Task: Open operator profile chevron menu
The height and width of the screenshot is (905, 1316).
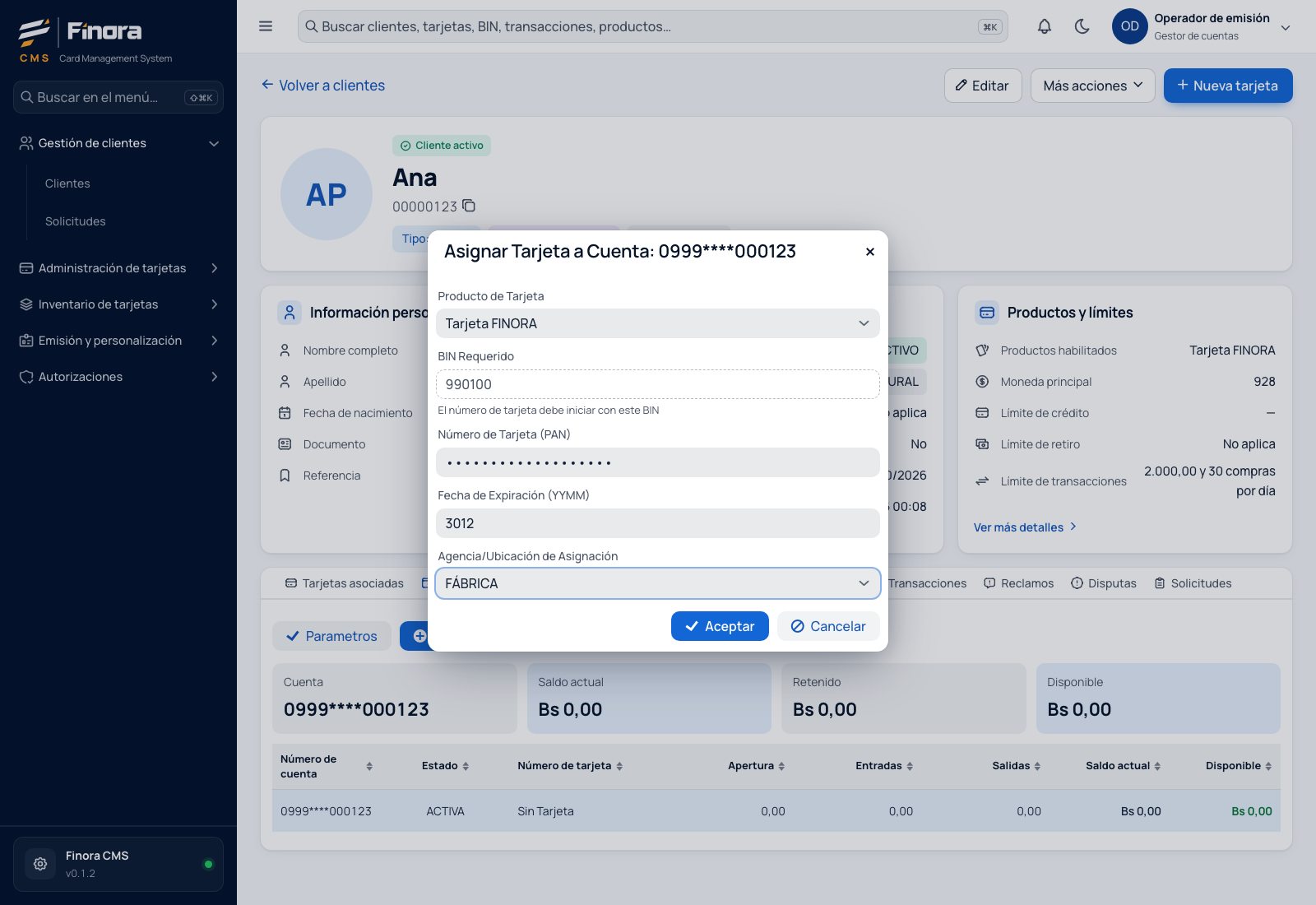Action: coord(1286,27)
